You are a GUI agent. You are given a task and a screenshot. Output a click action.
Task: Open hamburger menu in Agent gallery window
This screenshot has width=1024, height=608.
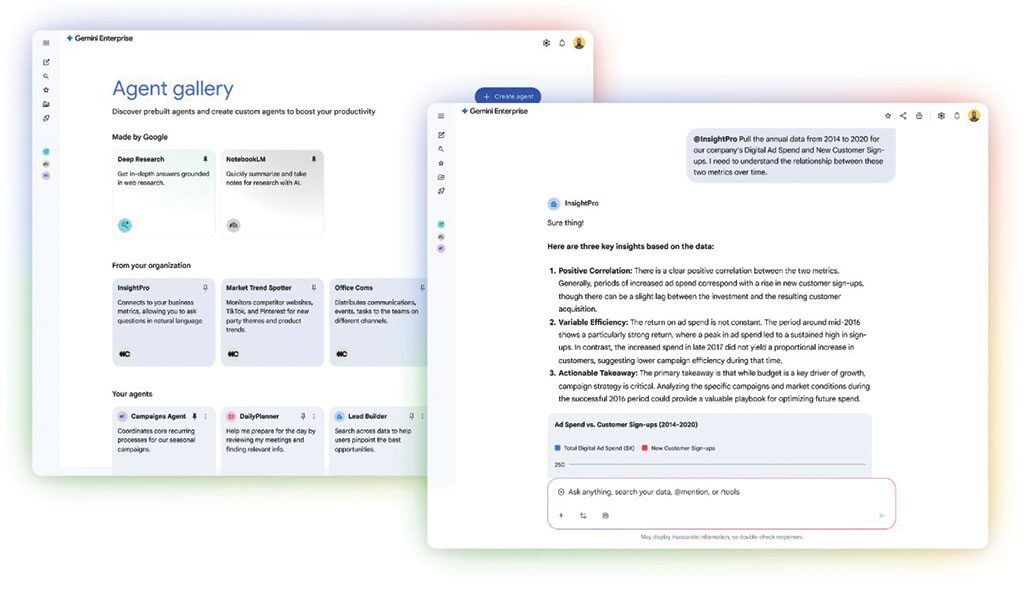(x=46, y=43)
